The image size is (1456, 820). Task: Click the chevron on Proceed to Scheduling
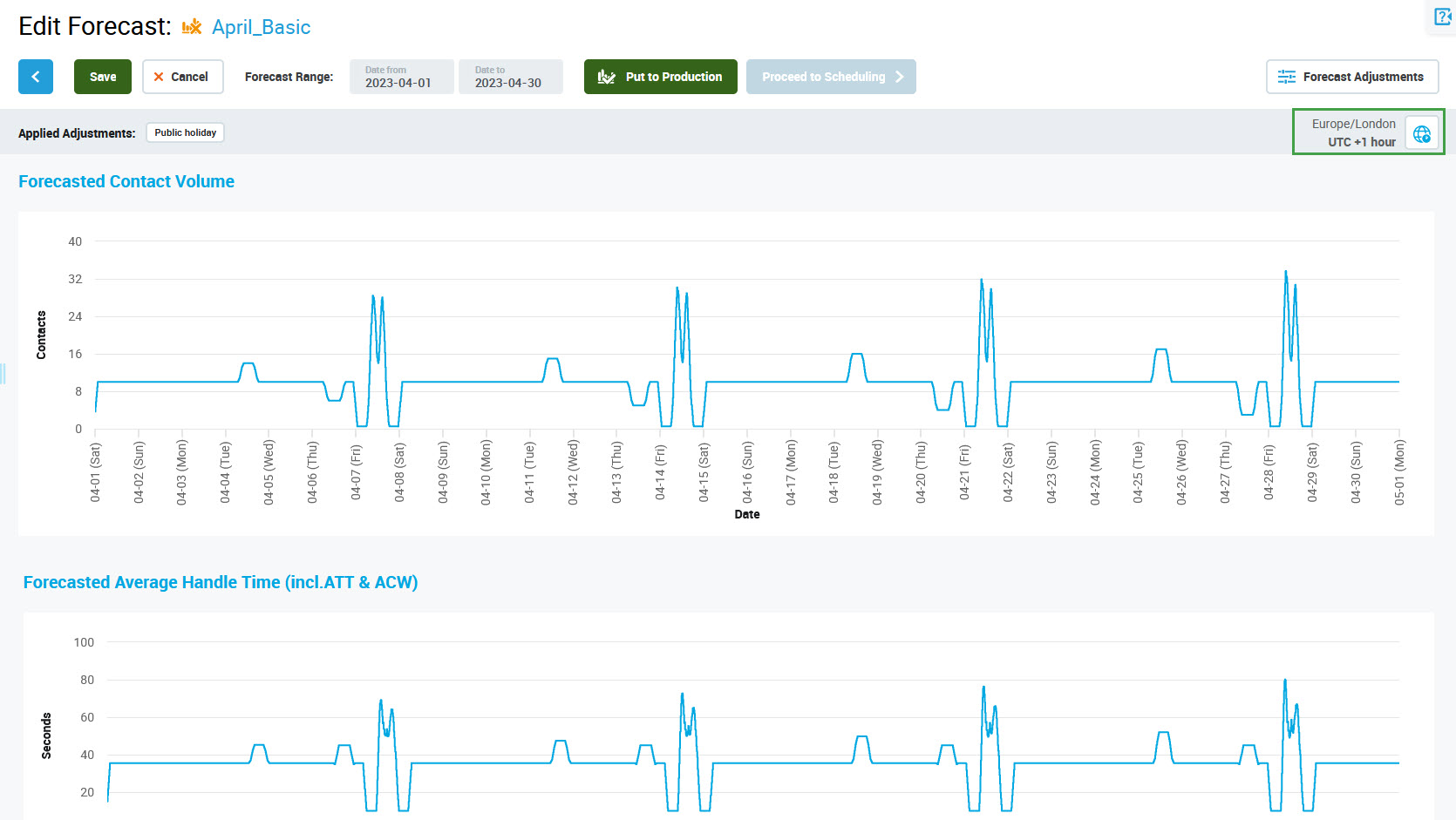pos(900,77)
